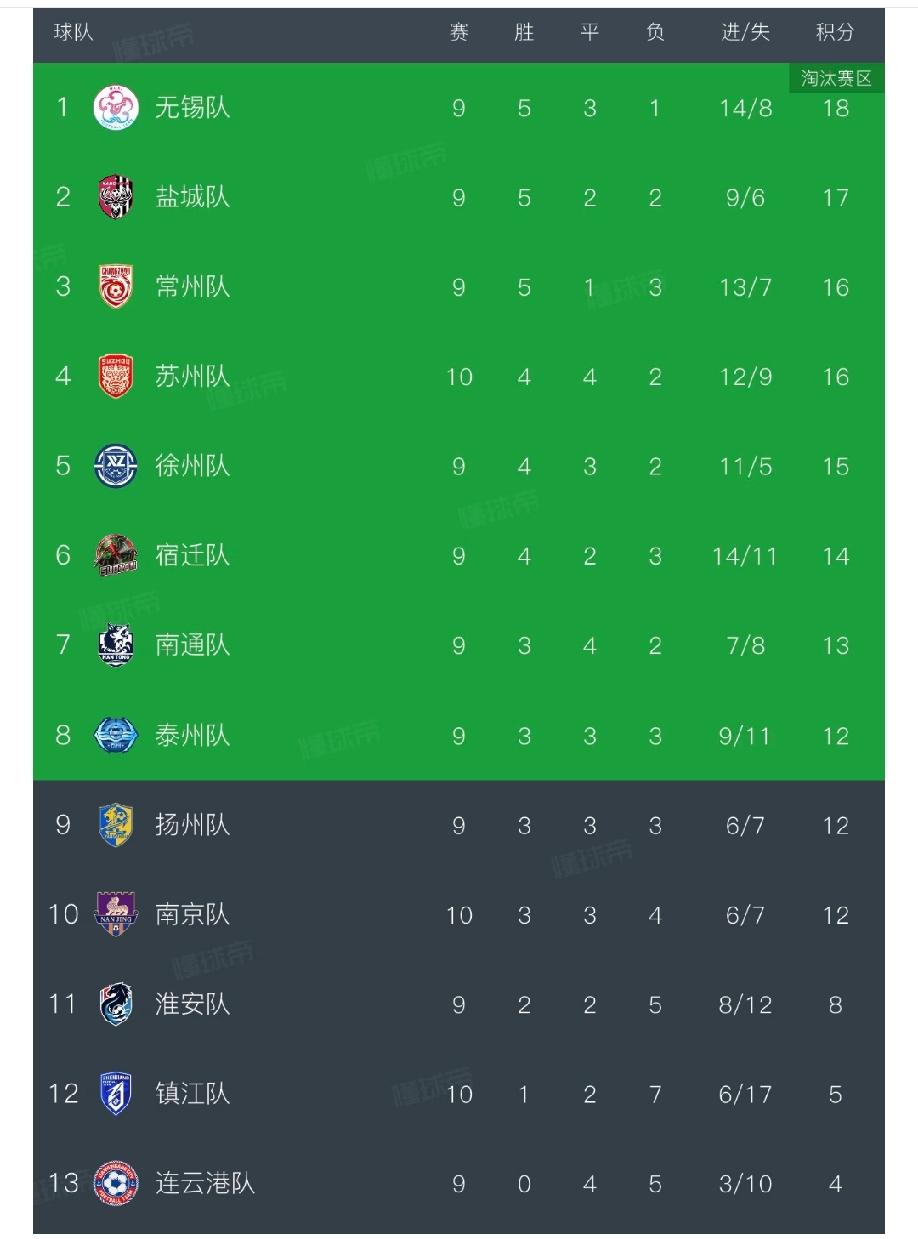Select the 徐州队 team emblem

tap(116, 466)
